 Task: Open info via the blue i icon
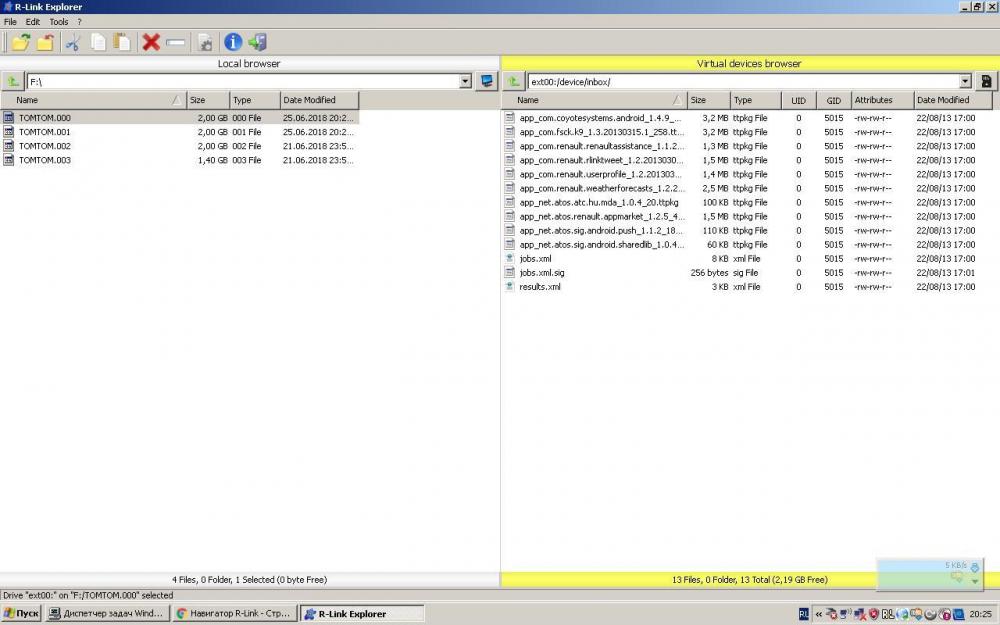click(x=233, y=42)
